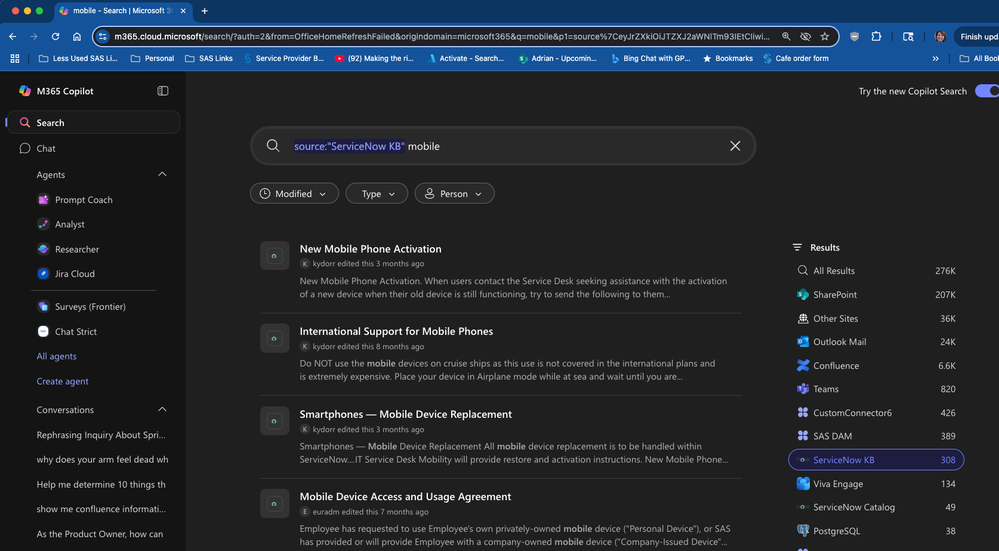Open Smartphones — Mobile Device Replacement result

[406, 414]
